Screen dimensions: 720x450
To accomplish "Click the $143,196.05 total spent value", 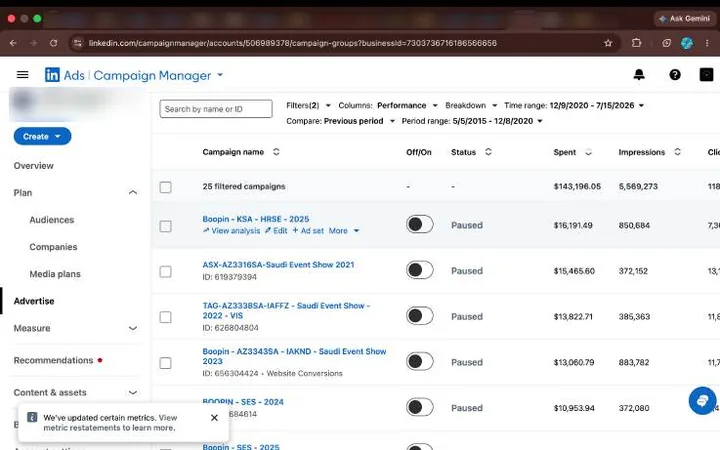I will coord(577,186).
